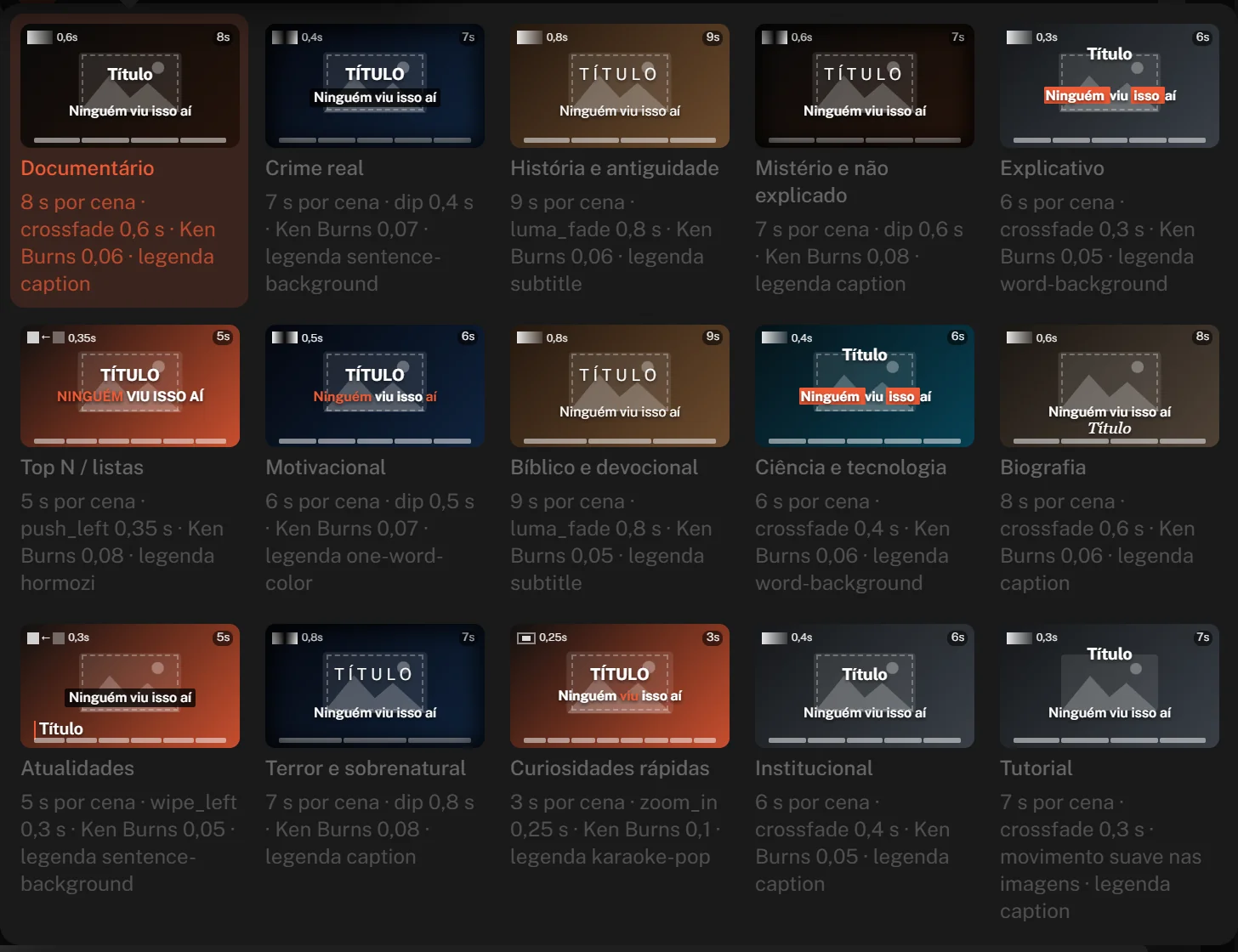The image size is (1238, 952).
Task: Click the Documentário description "8 s por cena · crossfade 0,6 s"
Action: click(118, 243)
